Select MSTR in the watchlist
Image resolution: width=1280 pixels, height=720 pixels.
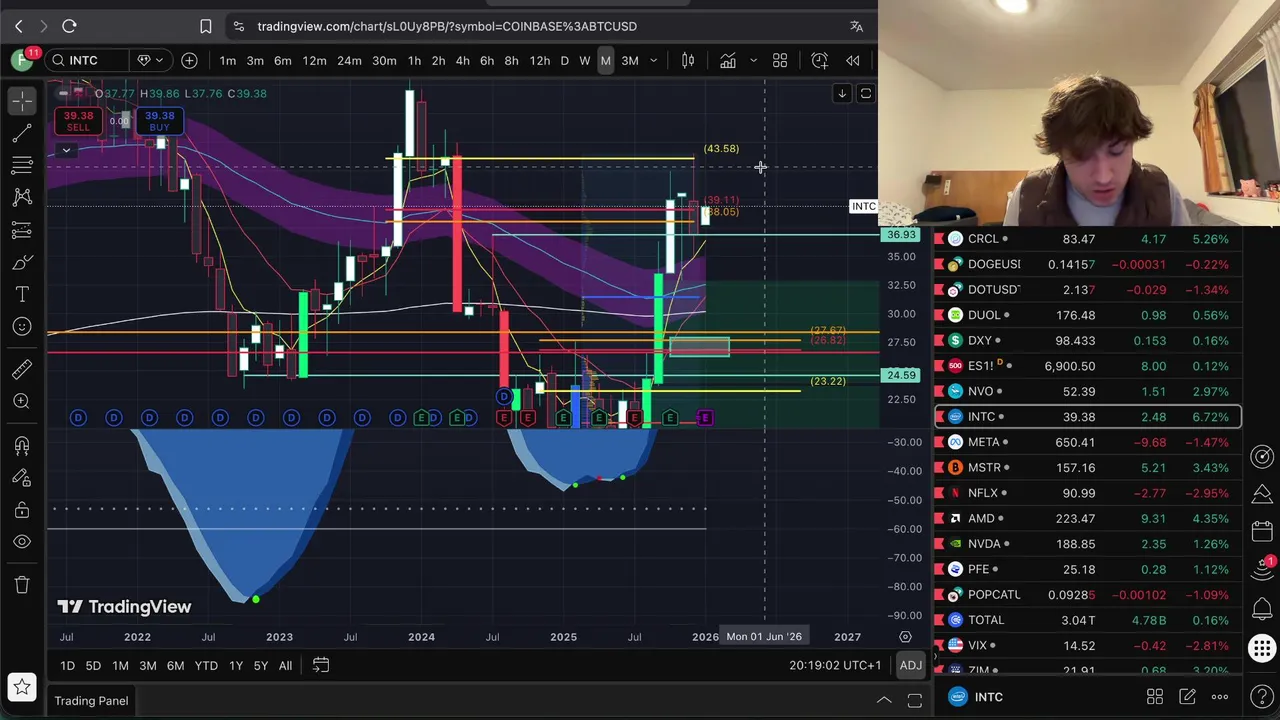point(1088,468)
